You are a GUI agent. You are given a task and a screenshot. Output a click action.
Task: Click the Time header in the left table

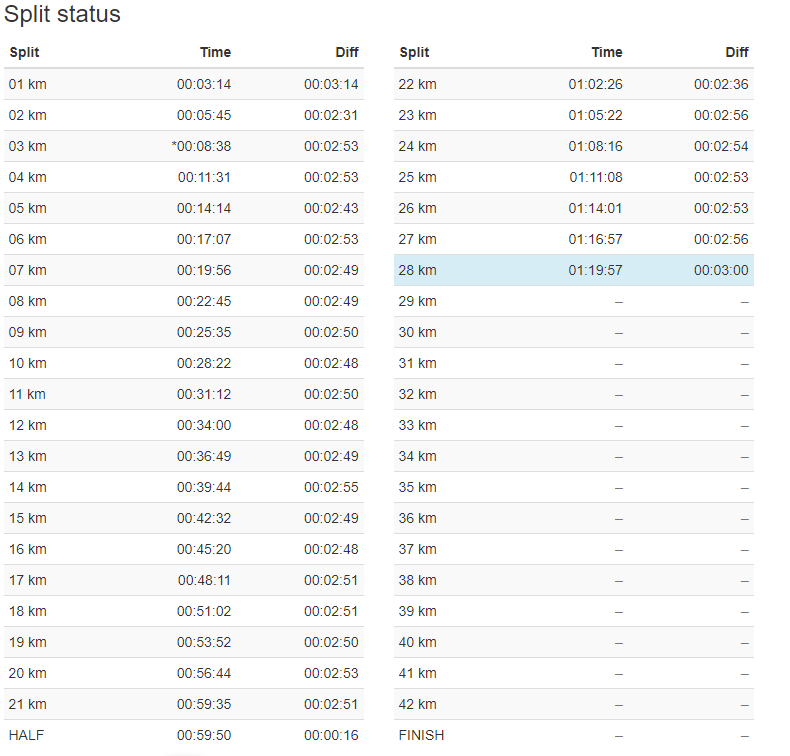(215, 52)
